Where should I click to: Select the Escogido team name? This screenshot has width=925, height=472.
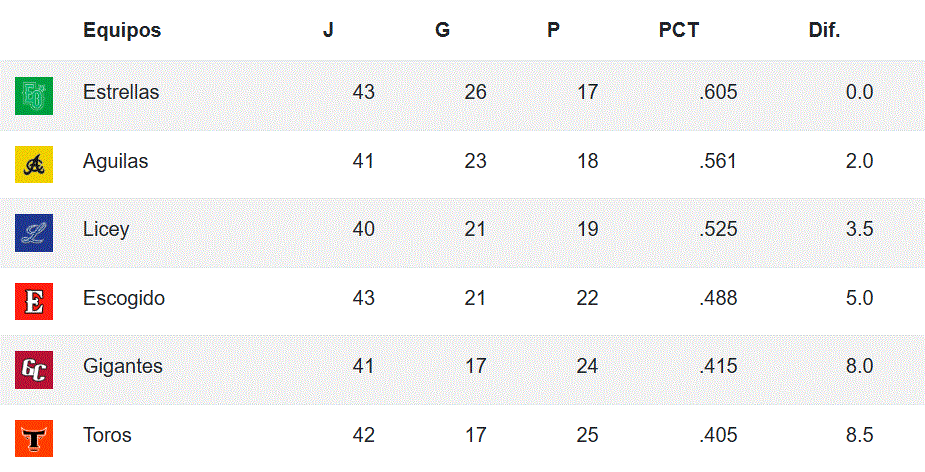(124, 298)
